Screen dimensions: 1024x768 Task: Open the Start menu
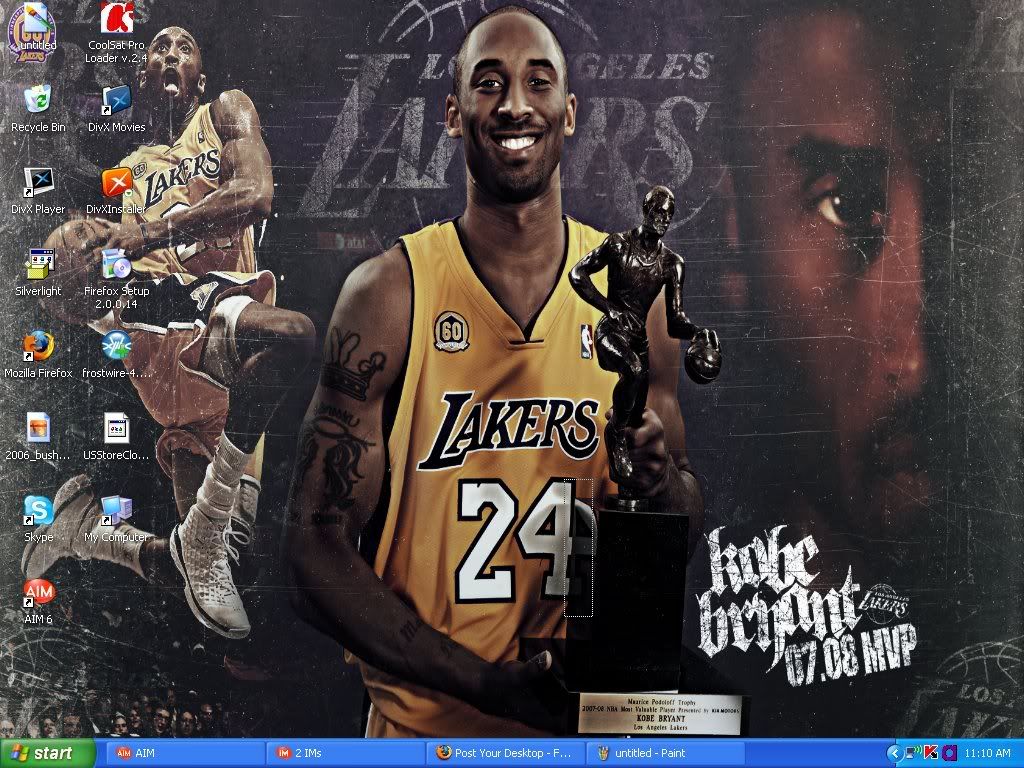48,753
